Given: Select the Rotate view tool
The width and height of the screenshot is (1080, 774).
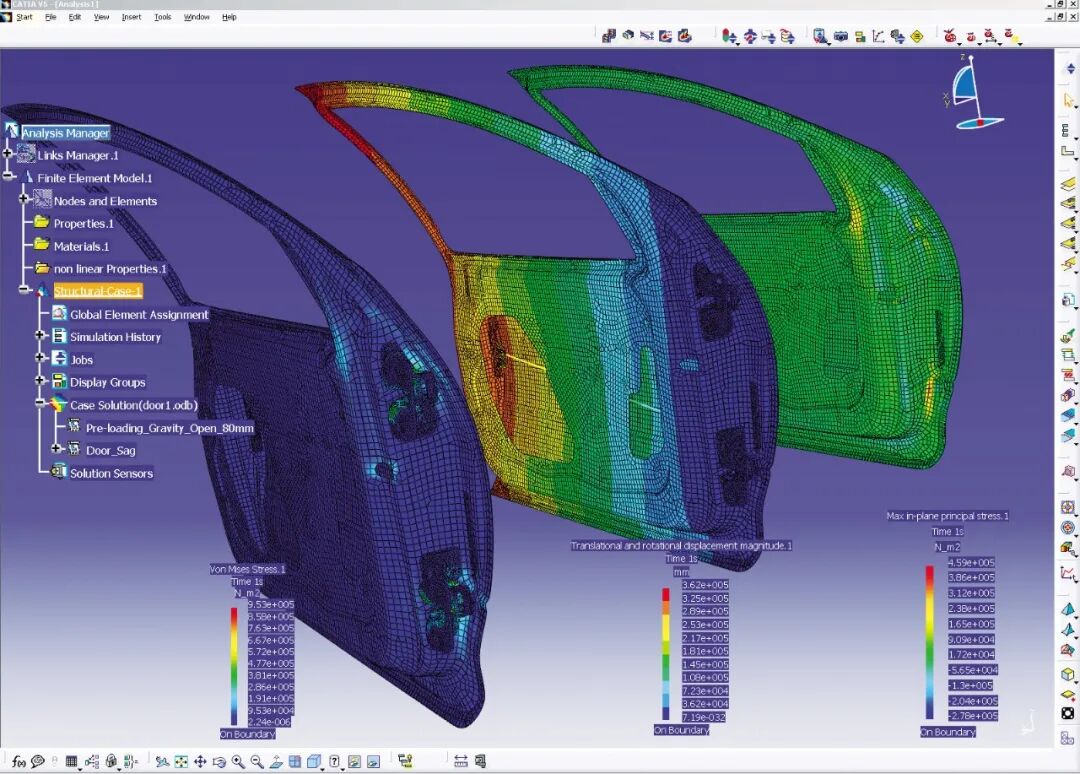Looking at the screenshot, I should pos(219,762).
